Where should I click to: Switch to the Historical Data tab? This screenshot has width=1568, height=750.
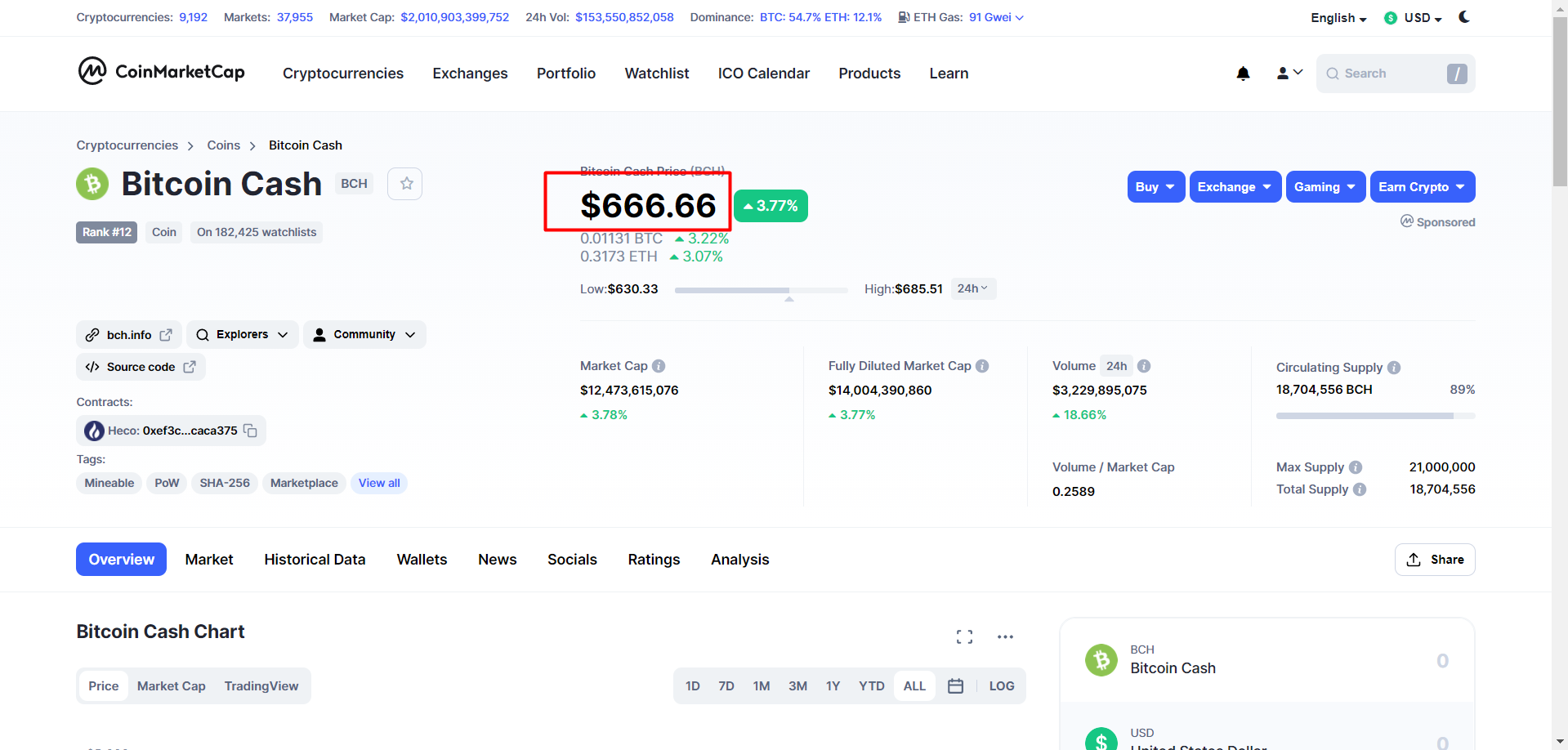pyautogui.click(x=315, y=560)
